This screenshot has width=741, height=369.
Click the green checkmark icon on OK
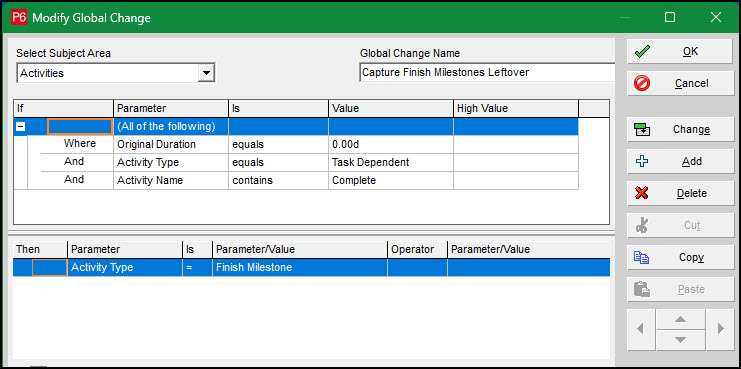[642, 51]
